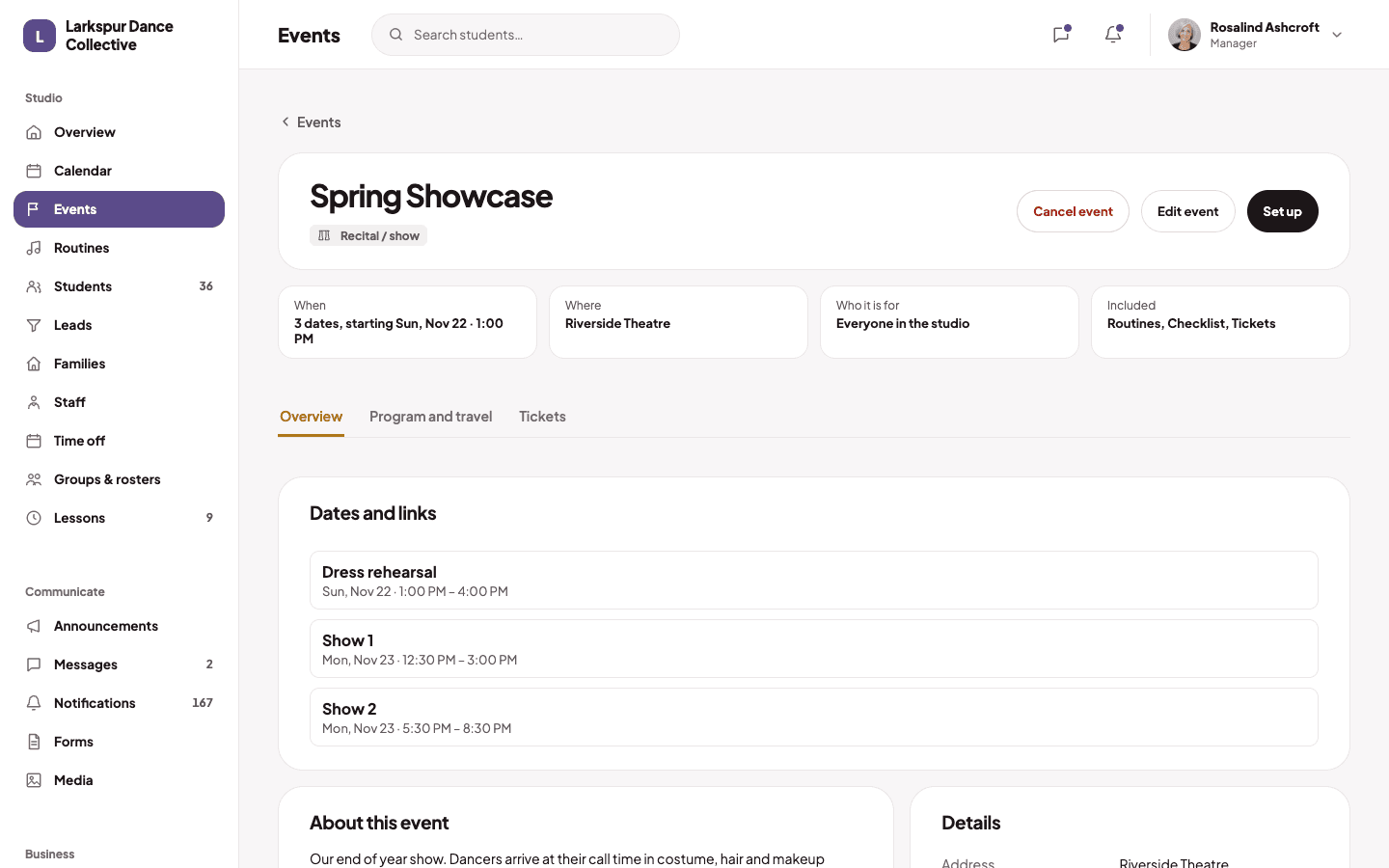
Task: Click the Forms document icon
Action: pos(34,742)
